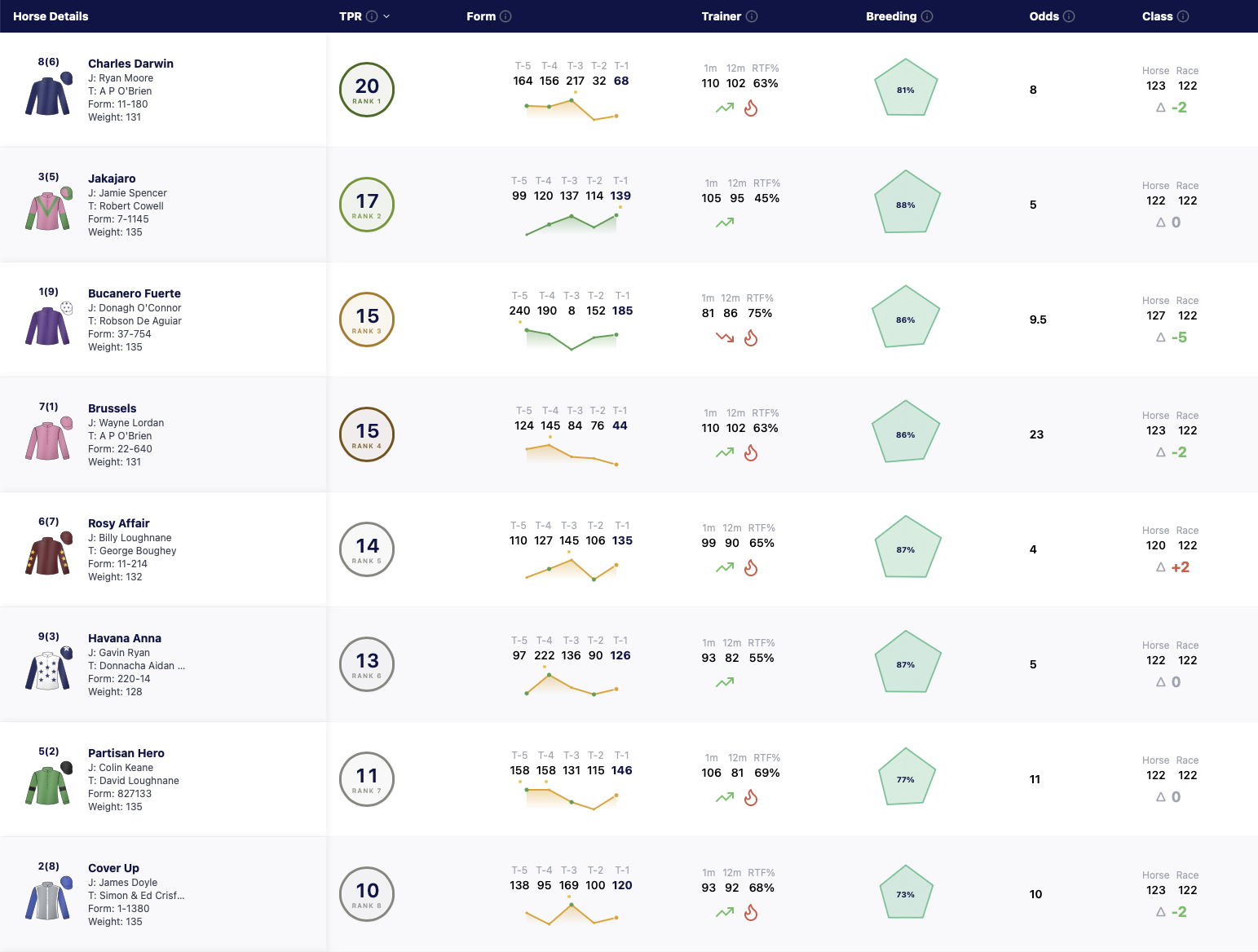Screen dimensions: 1258x952
Task: Open Rosy Affair horse name link
Action: coord(119,523)
